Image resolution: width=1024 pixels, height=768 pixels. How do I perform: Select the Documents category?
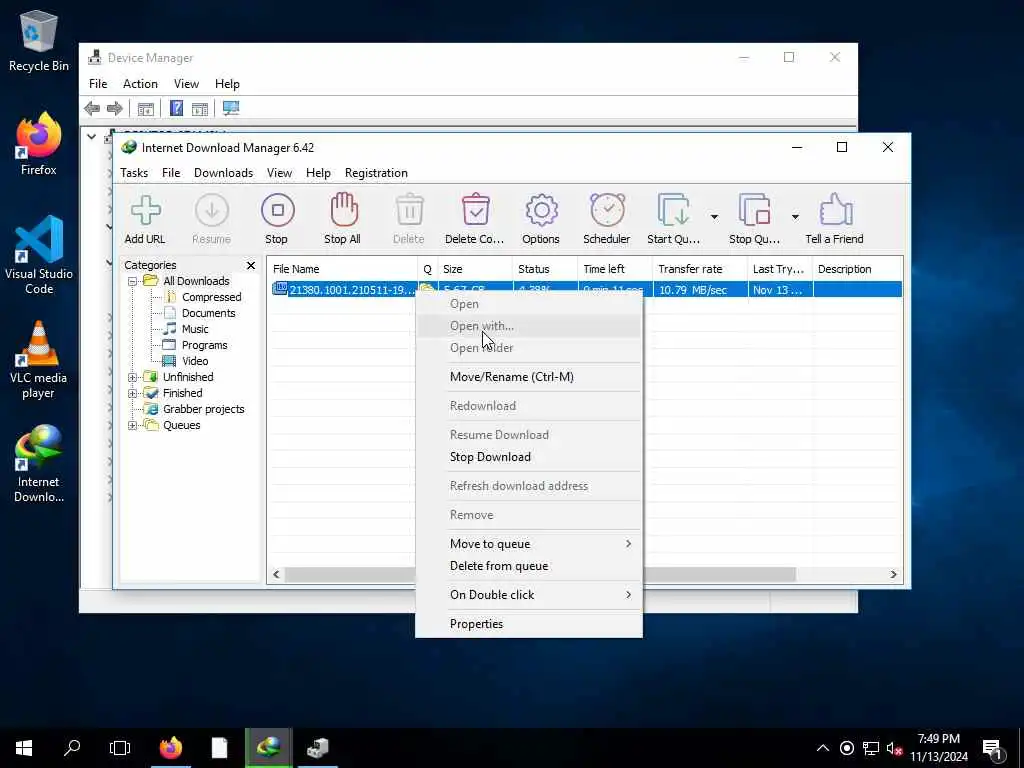[x=208, y=313]
